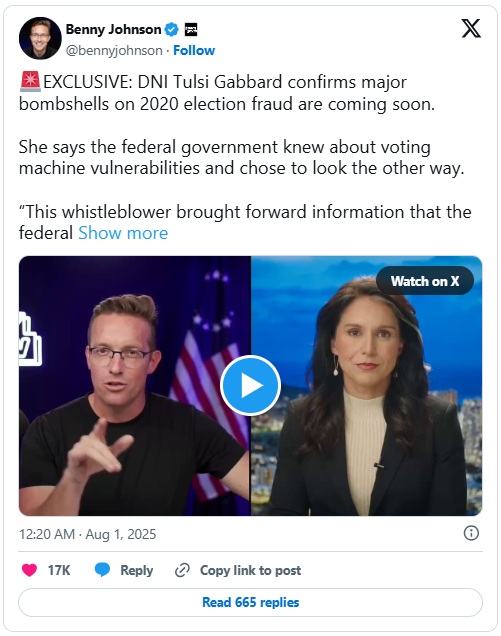Click Copy link to post text

[250, 570]
